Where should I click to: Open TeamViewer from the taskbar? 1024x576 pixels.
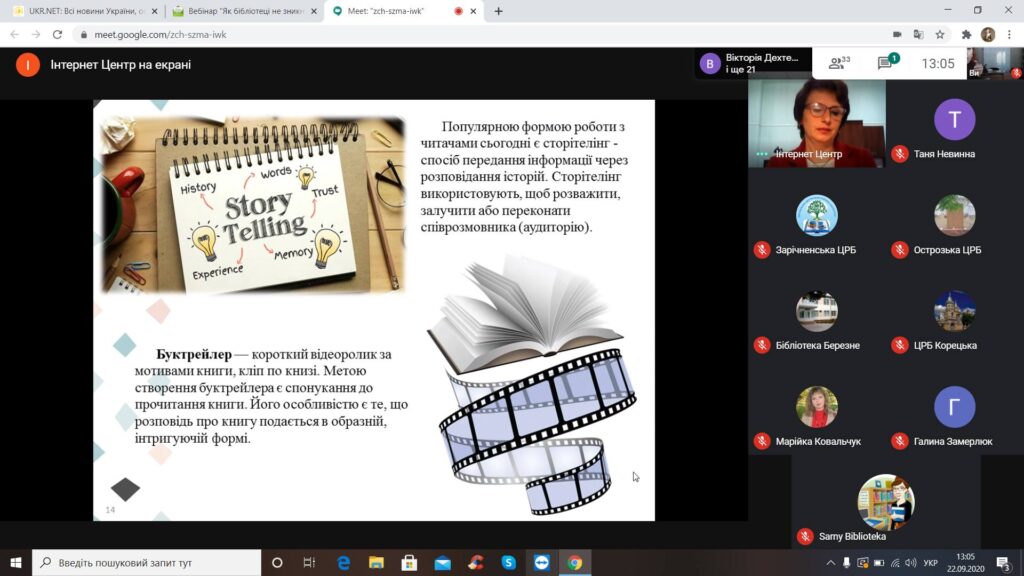click(x=541, y=562)
